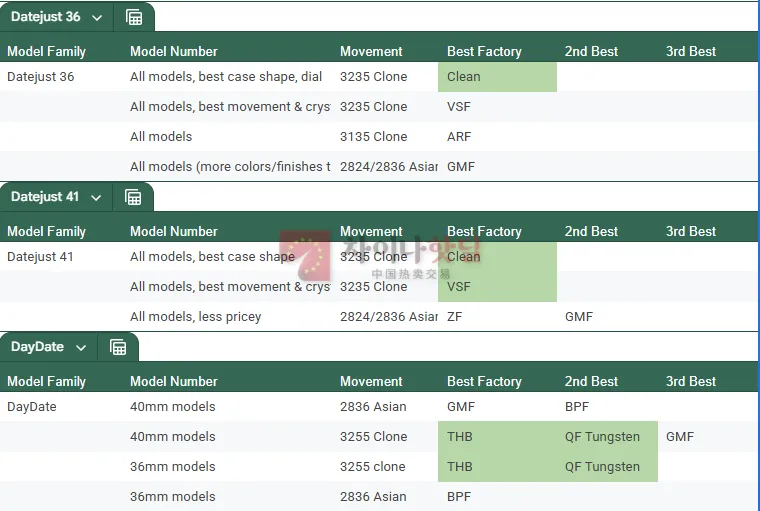Select the BPF cell for 36mm 2836 Asian
760x511 pixels.
coord(459,496)
